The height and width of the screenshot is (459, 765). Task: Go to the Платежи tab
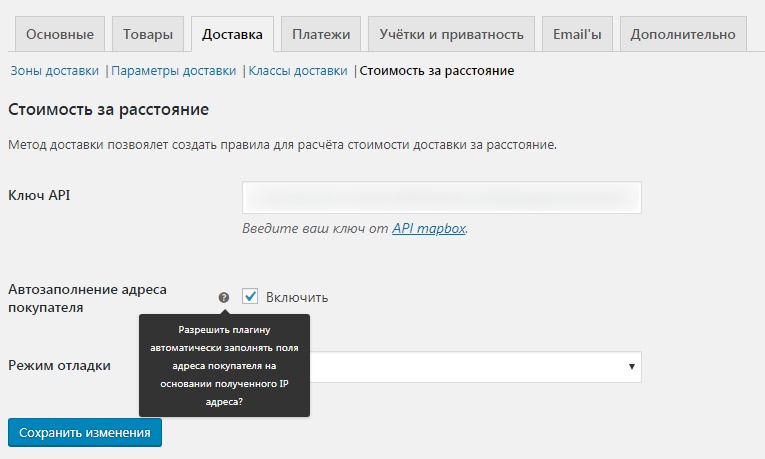pos(321,34)
